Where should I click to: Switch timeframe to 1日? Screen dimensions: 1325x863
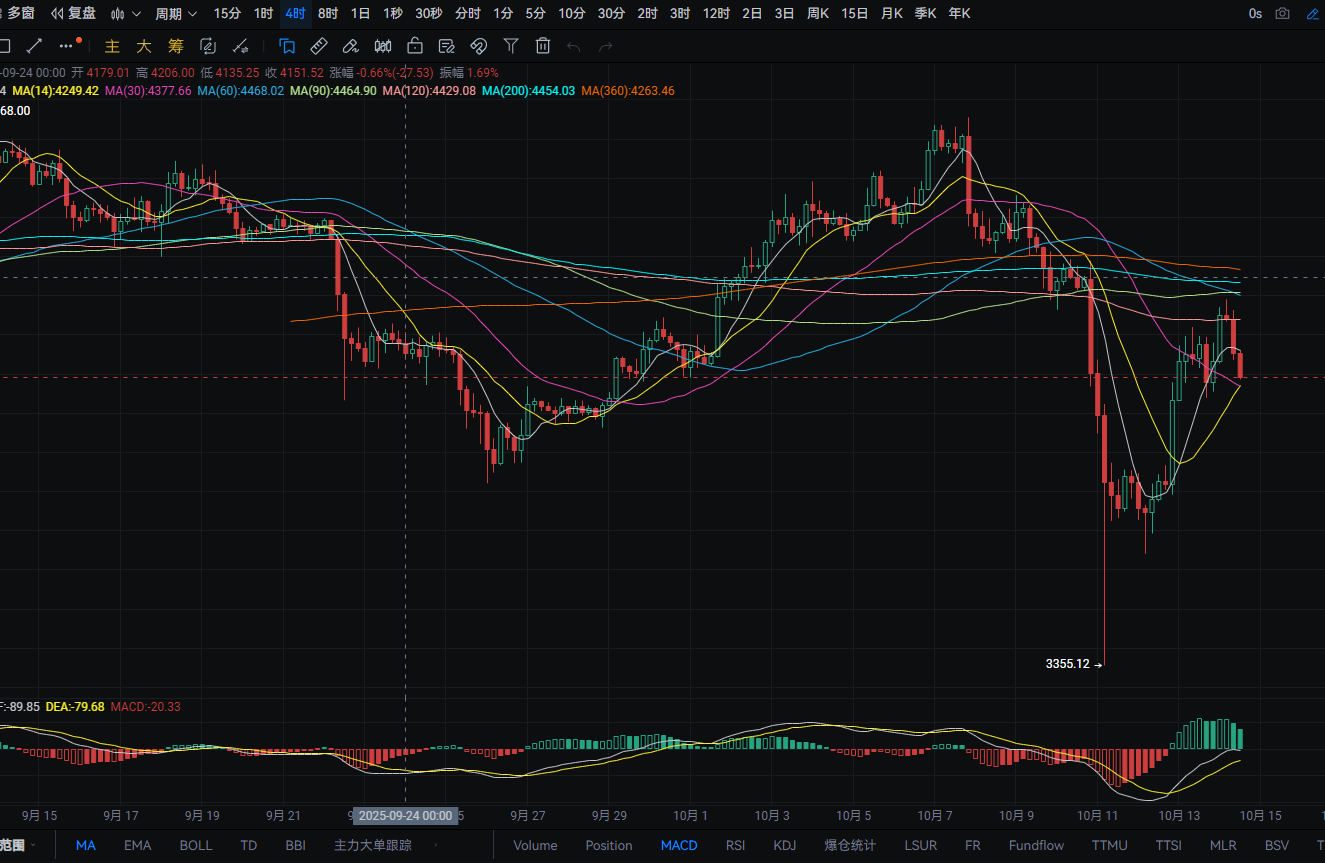360,14
